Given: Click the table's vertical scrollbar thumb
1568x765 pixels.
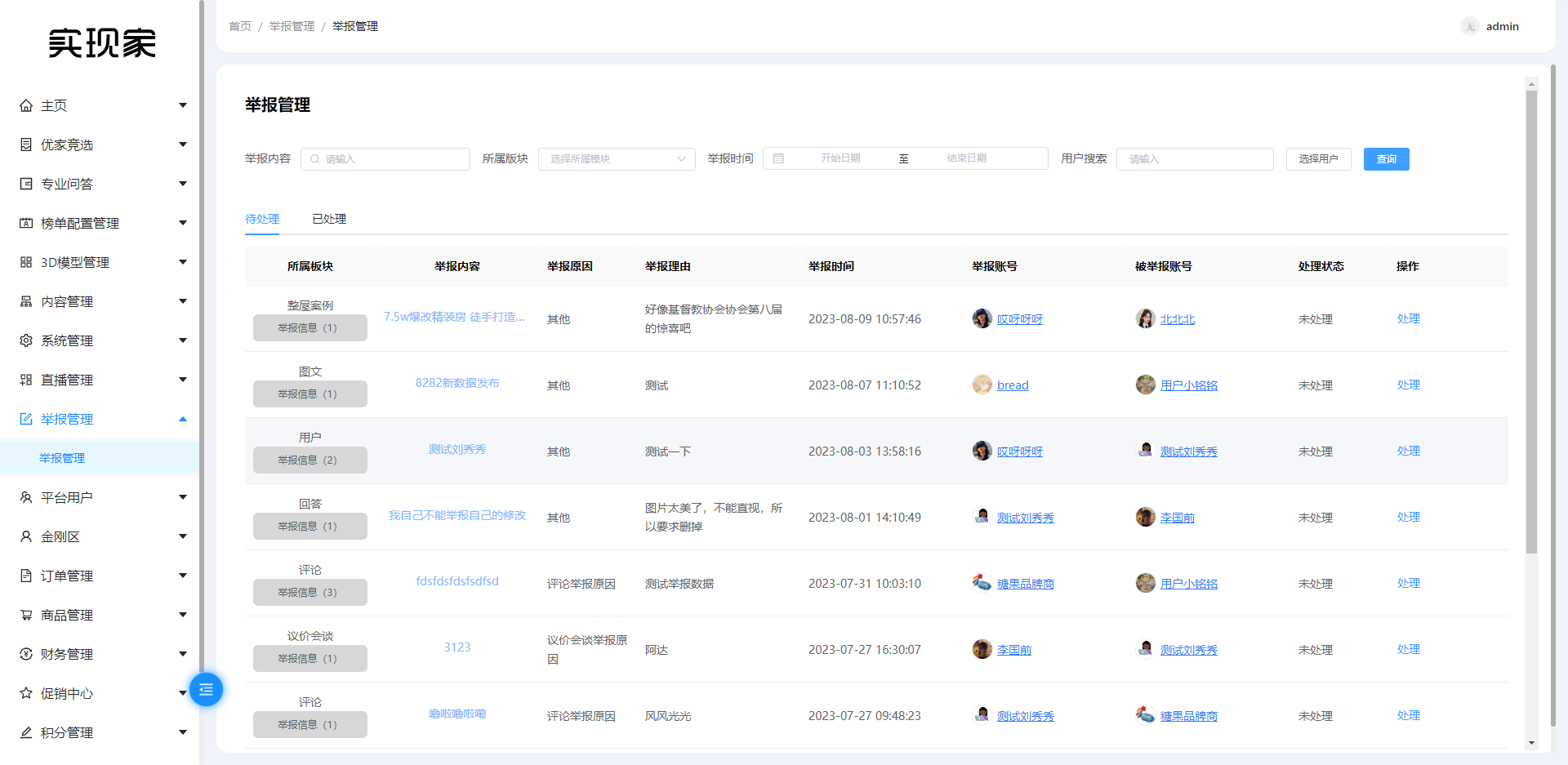Looking at the screenshot, I should [x=1531, y=322].
